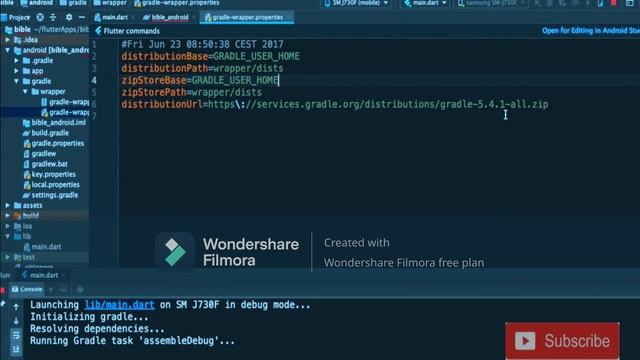The image size is (640, 360).
Task: Click the wrapper breadcrumb in navigation bar
Action: 110,3
